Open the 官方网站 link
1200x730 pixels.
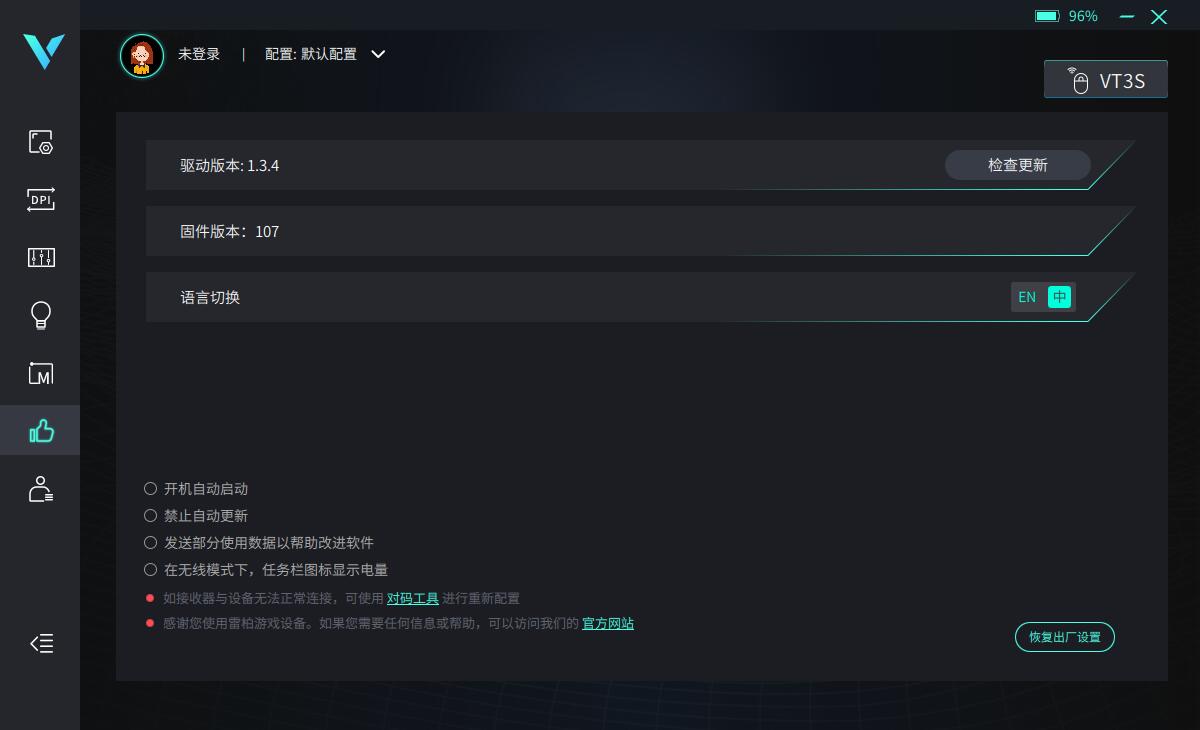pos(608,623)
